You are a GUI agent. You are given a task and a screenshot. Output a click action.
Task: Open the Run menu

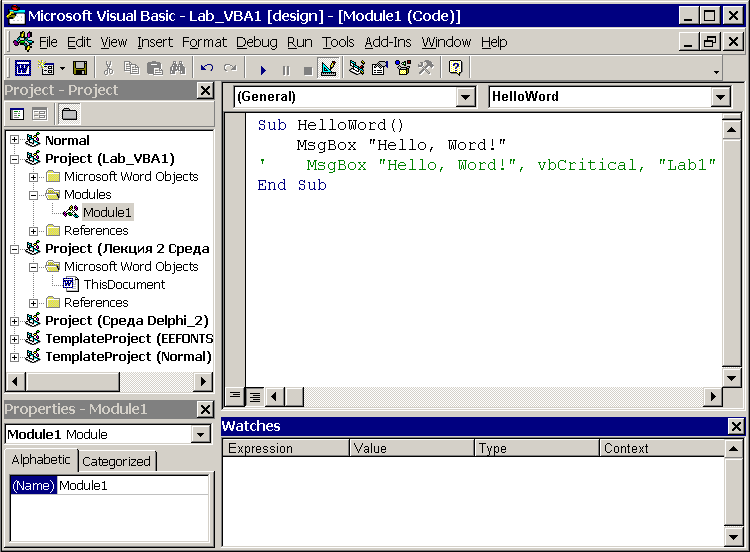299,42
